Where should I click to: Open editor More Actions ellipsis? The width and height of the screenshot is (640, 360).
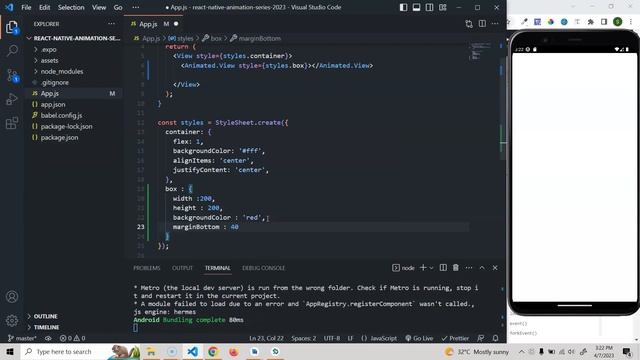click(495, 24)
